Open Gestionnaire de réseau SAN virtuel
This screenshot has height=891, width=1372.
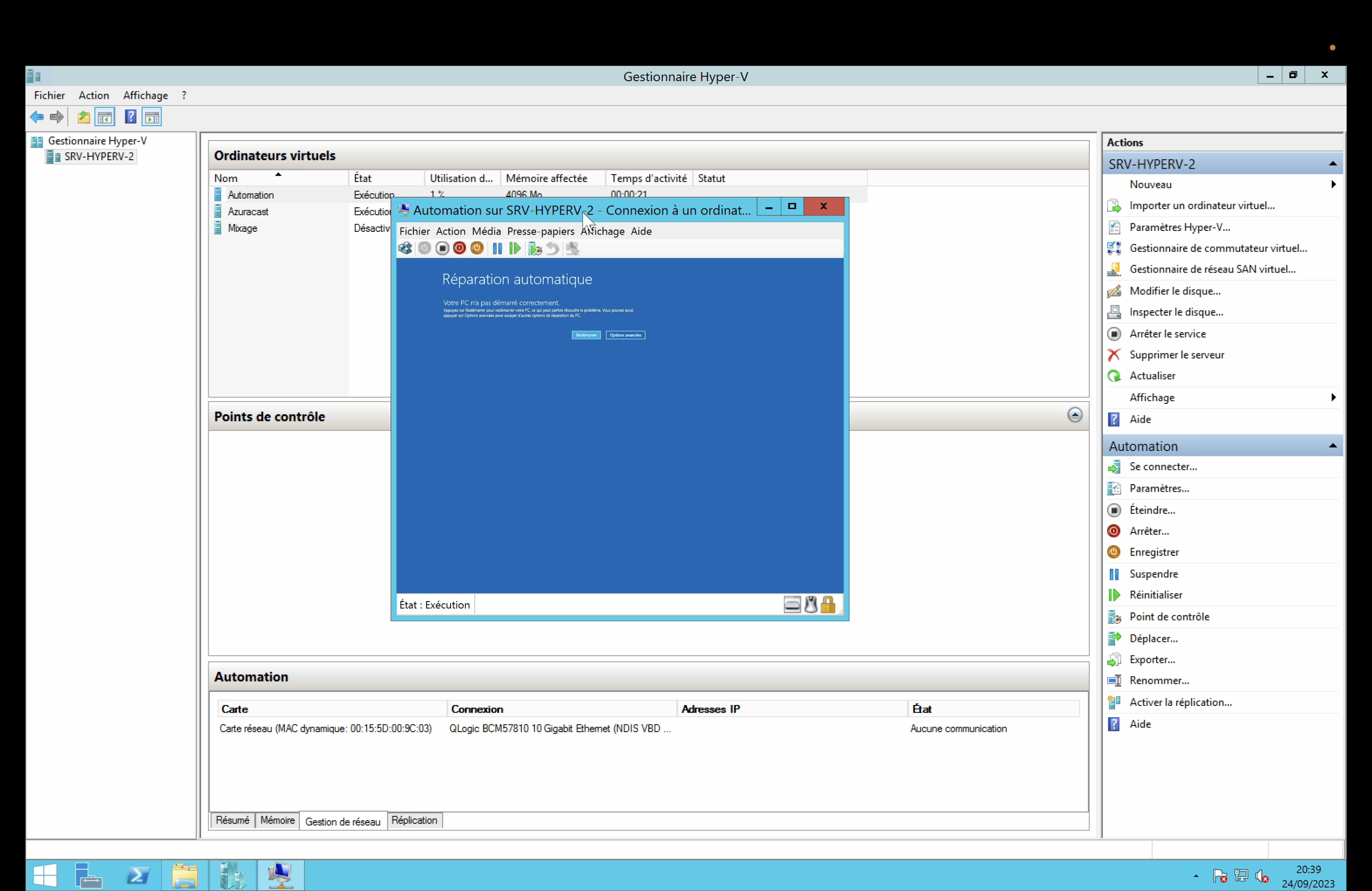[x=1212, y=269]
